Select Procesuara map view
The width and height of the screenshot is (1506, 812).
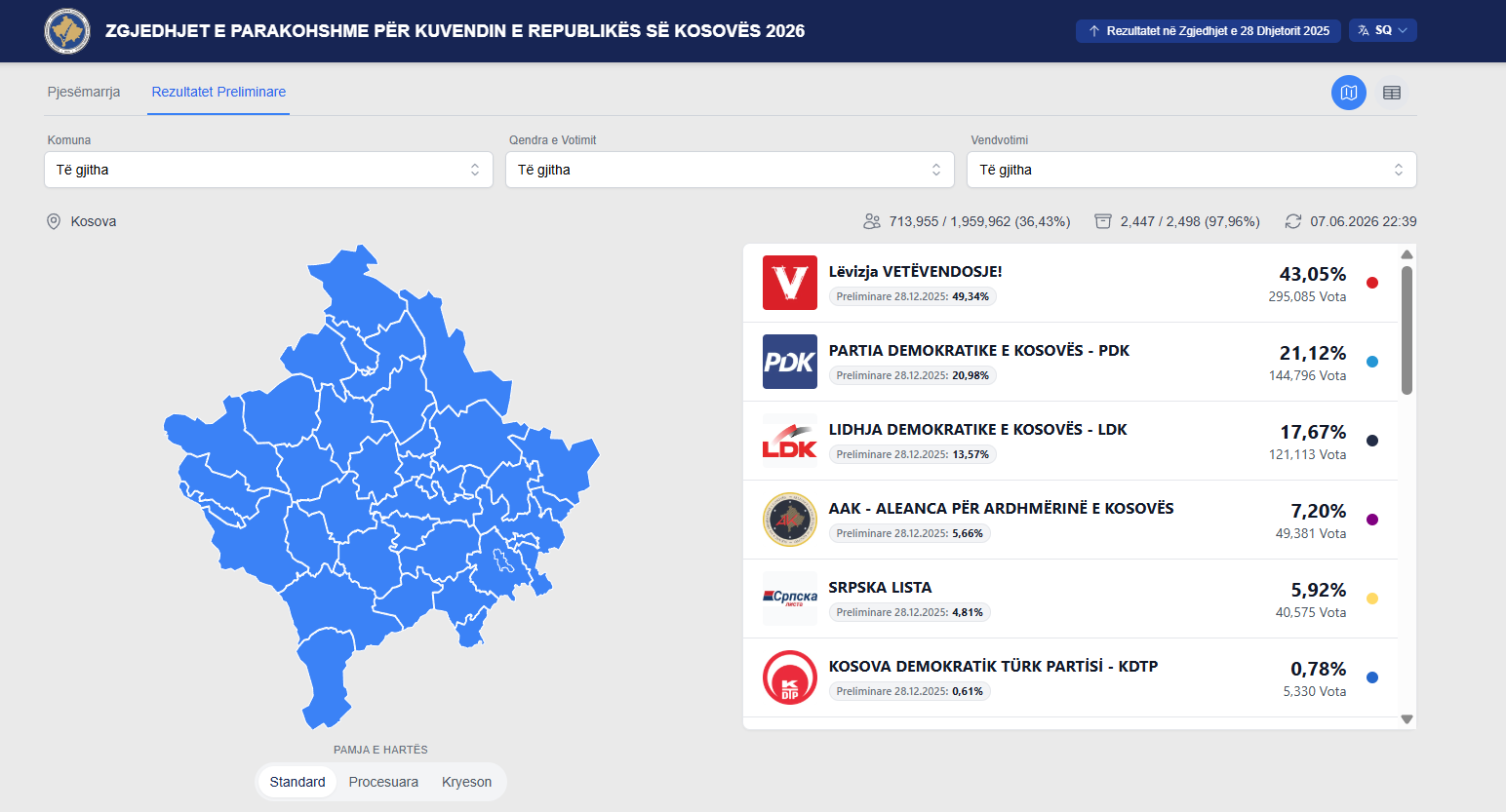(383, 782)
